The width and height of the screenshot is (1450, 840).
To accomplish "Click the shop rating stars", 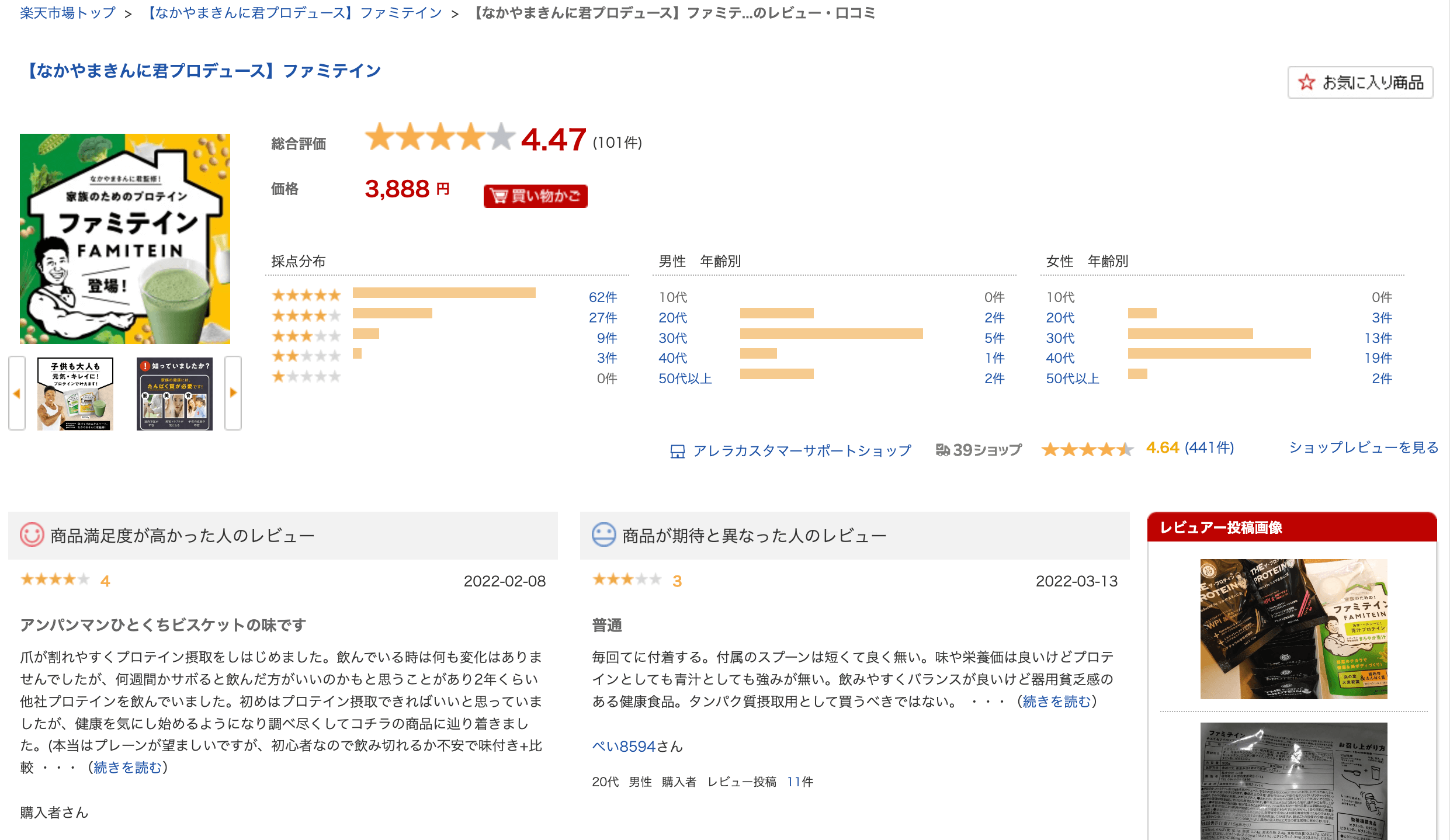I will pos(1087,449).
